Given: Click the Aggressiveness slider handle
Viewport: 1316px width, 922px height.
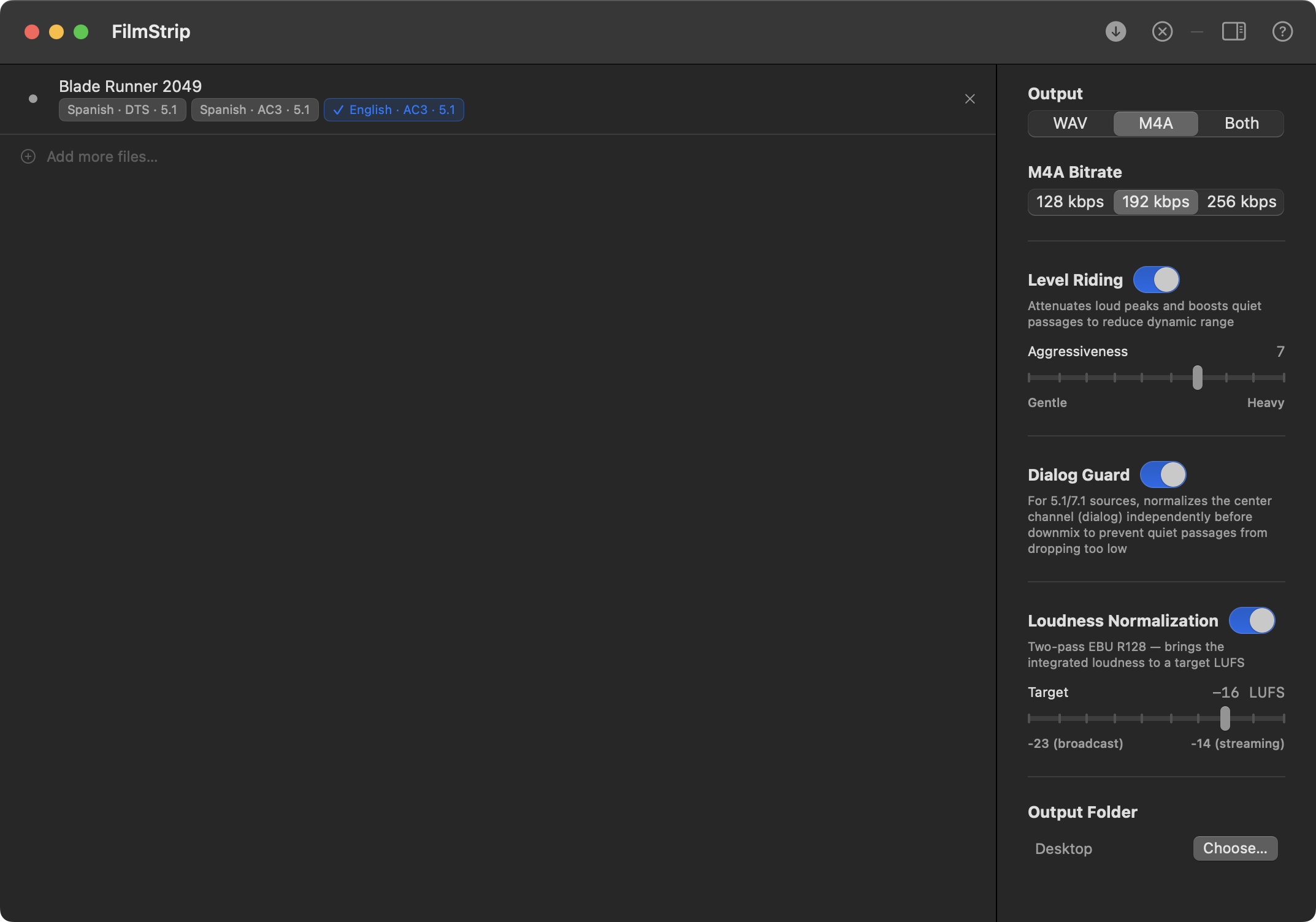Looking at the screenshot, I should [1197, 377].
